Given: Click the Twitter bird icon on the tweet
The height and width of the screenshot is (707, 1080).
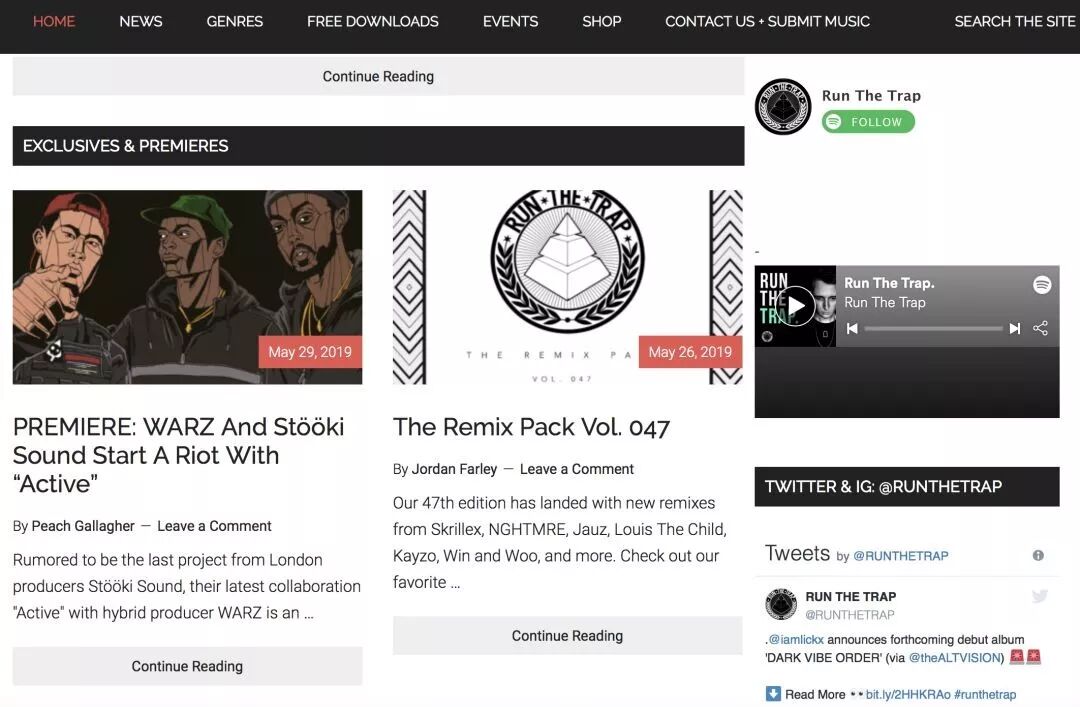Looking at the screenshot, I should 1039,597.
